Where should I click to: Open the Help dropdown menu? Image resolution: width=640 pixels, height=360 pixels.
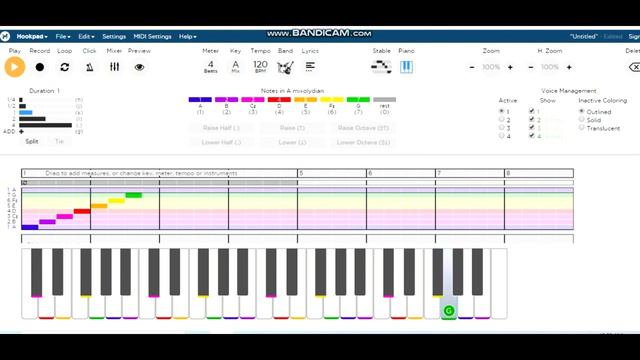click(x=187, y=36)
